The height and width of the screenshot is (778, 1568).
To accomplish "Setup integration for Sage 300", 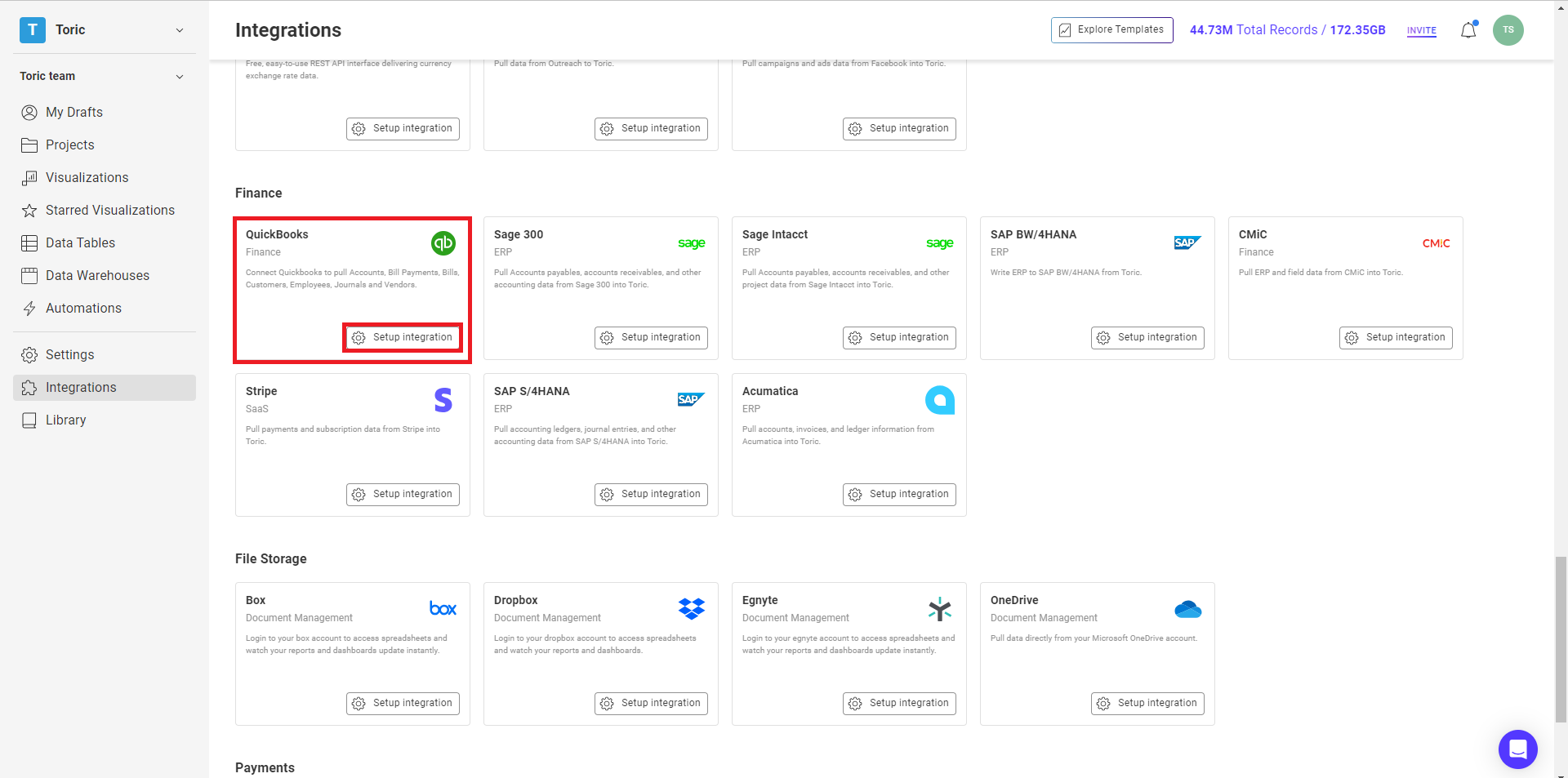I will click(x=651, y=338).
